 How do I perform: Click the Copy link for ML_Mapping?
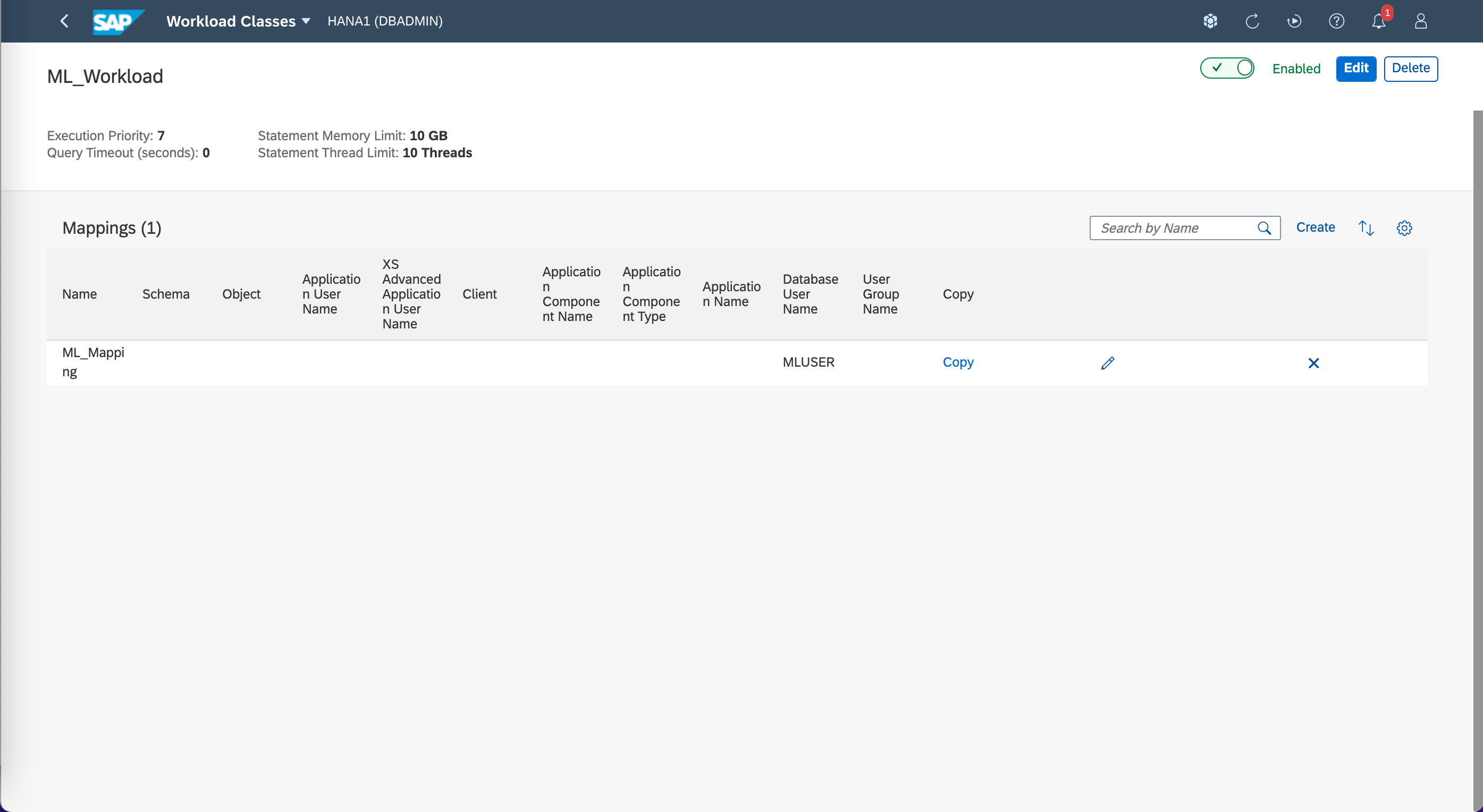958,362
